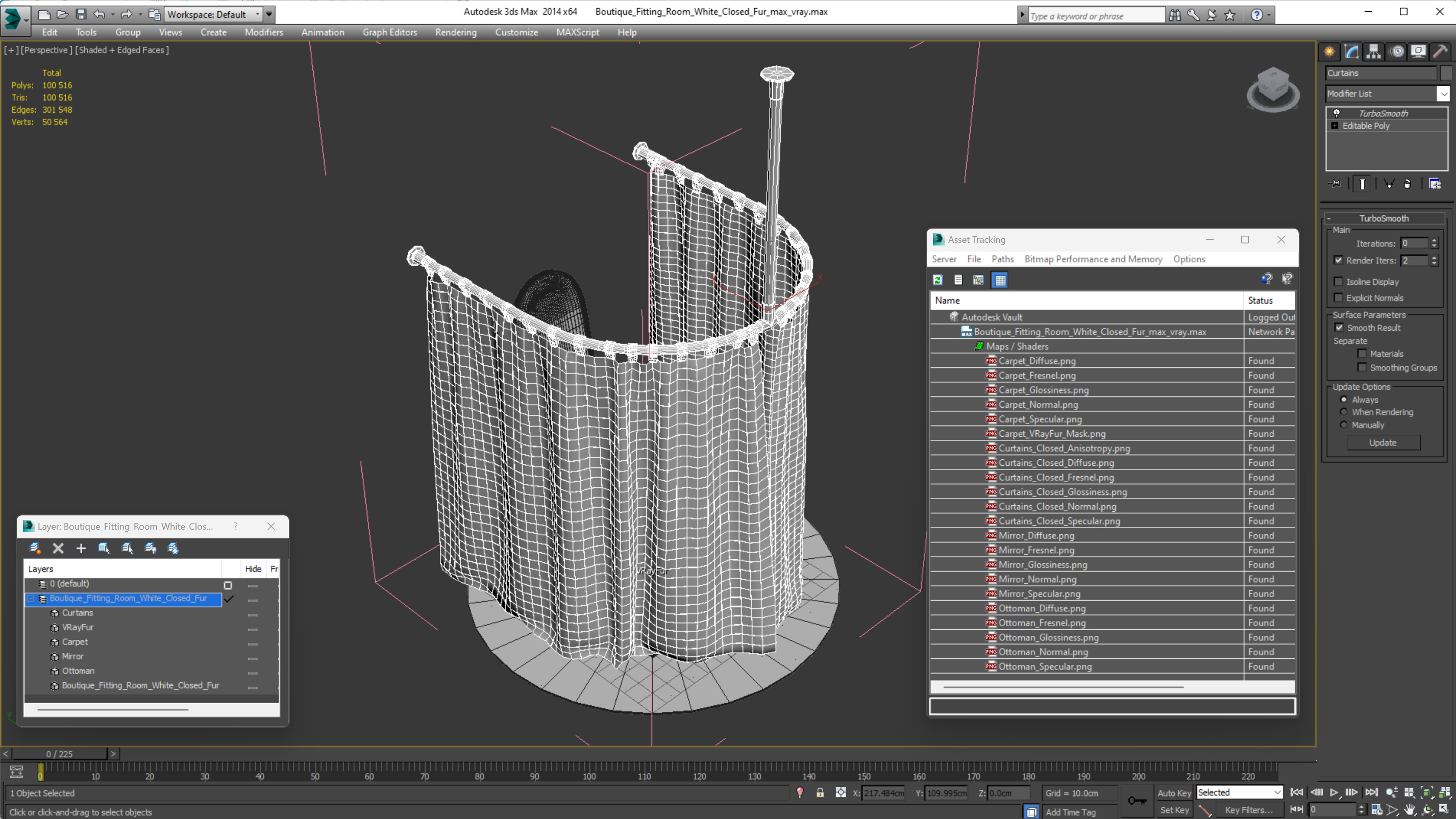
Task: Open the Graph Editors menu
Action: click(x=389, y=32)
